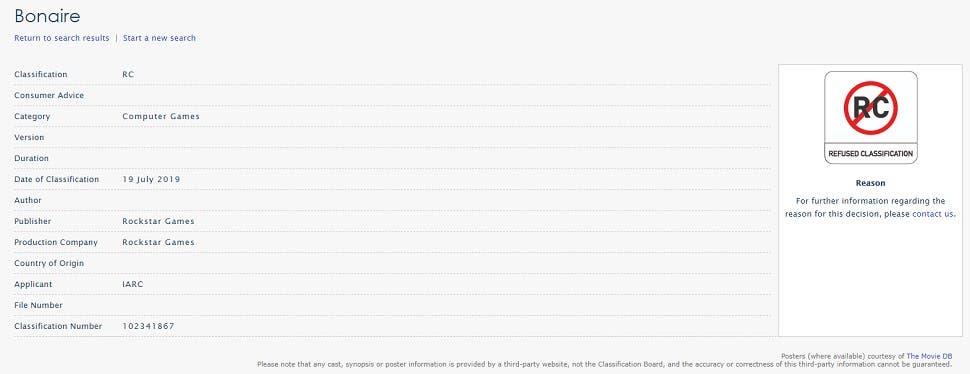Click the Classification Number label
This screenshot has height=374, width=970.
[x=58, y=326]
